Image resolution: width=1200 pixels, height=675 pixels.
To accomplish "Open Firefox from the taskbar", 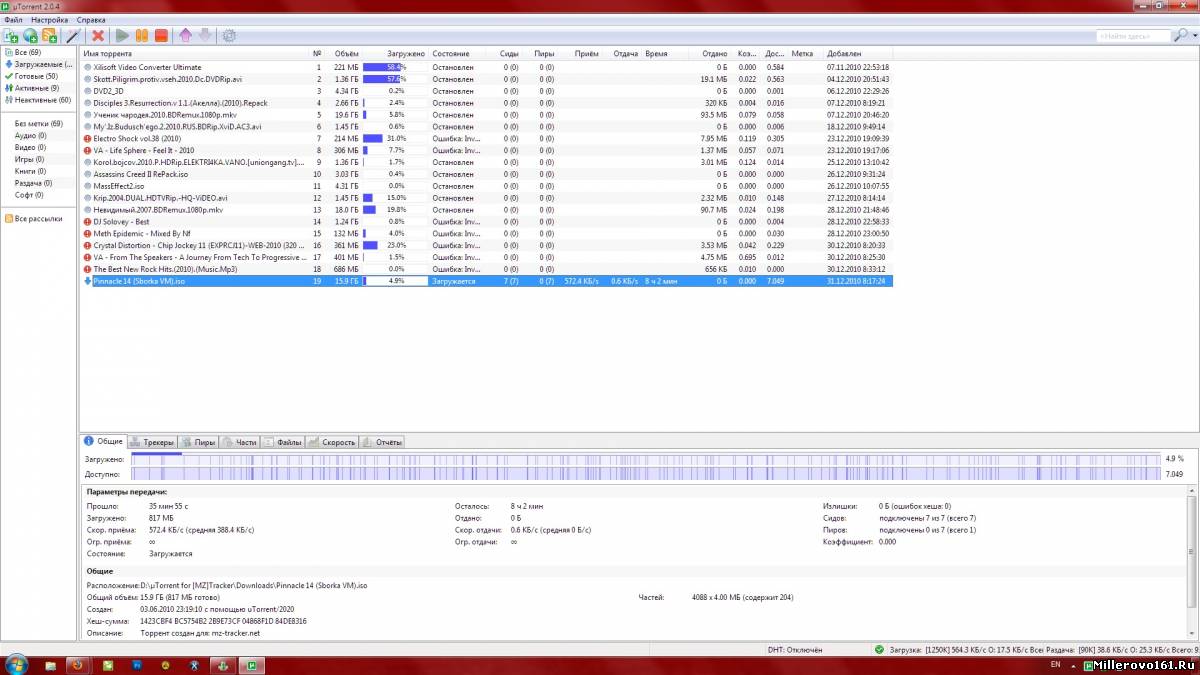I will click(x=77, y=665).
